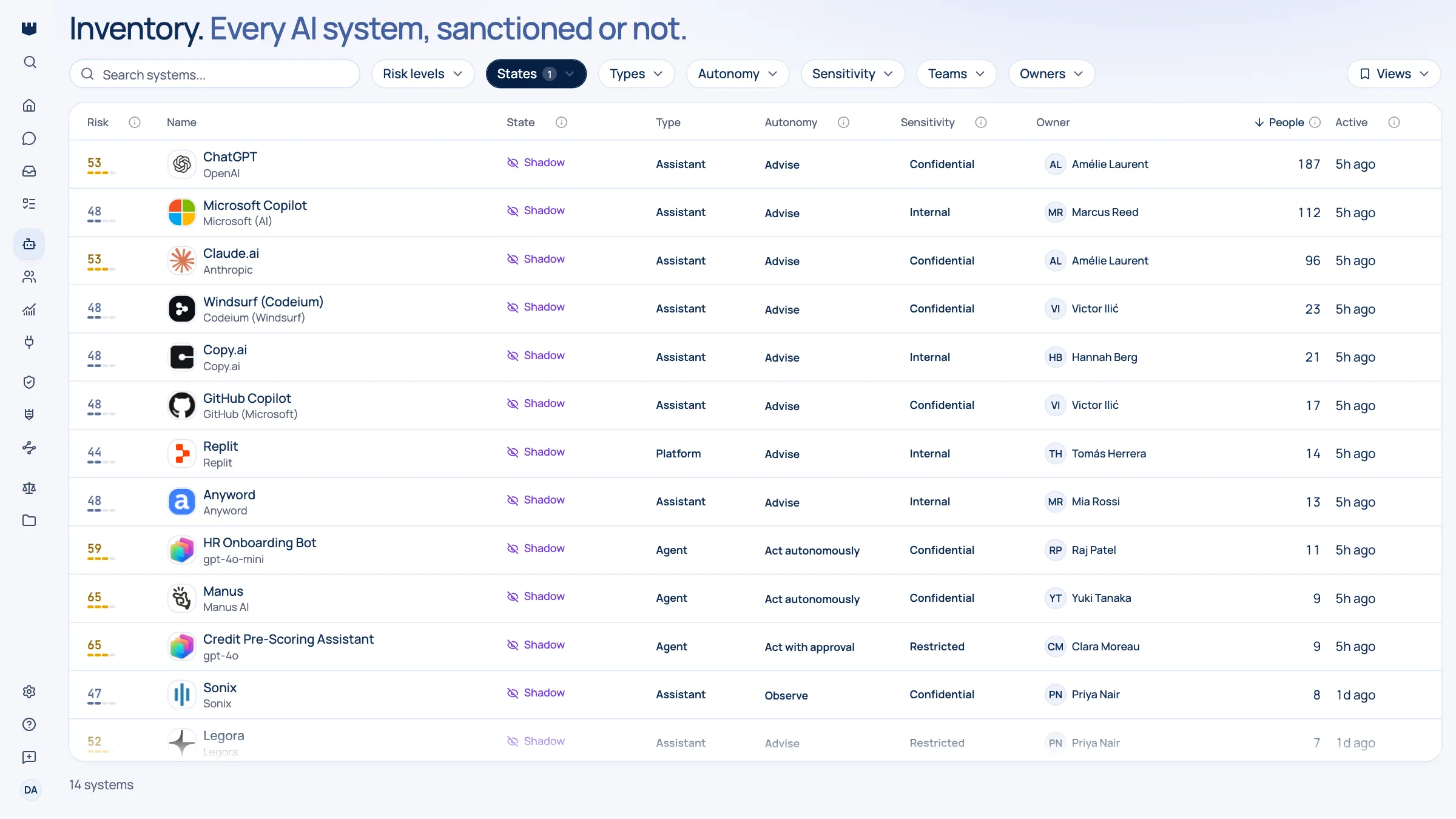This screenshot has height=819, width=1456.
Task: Open the States filter dropdown
Action: point(536,74)
